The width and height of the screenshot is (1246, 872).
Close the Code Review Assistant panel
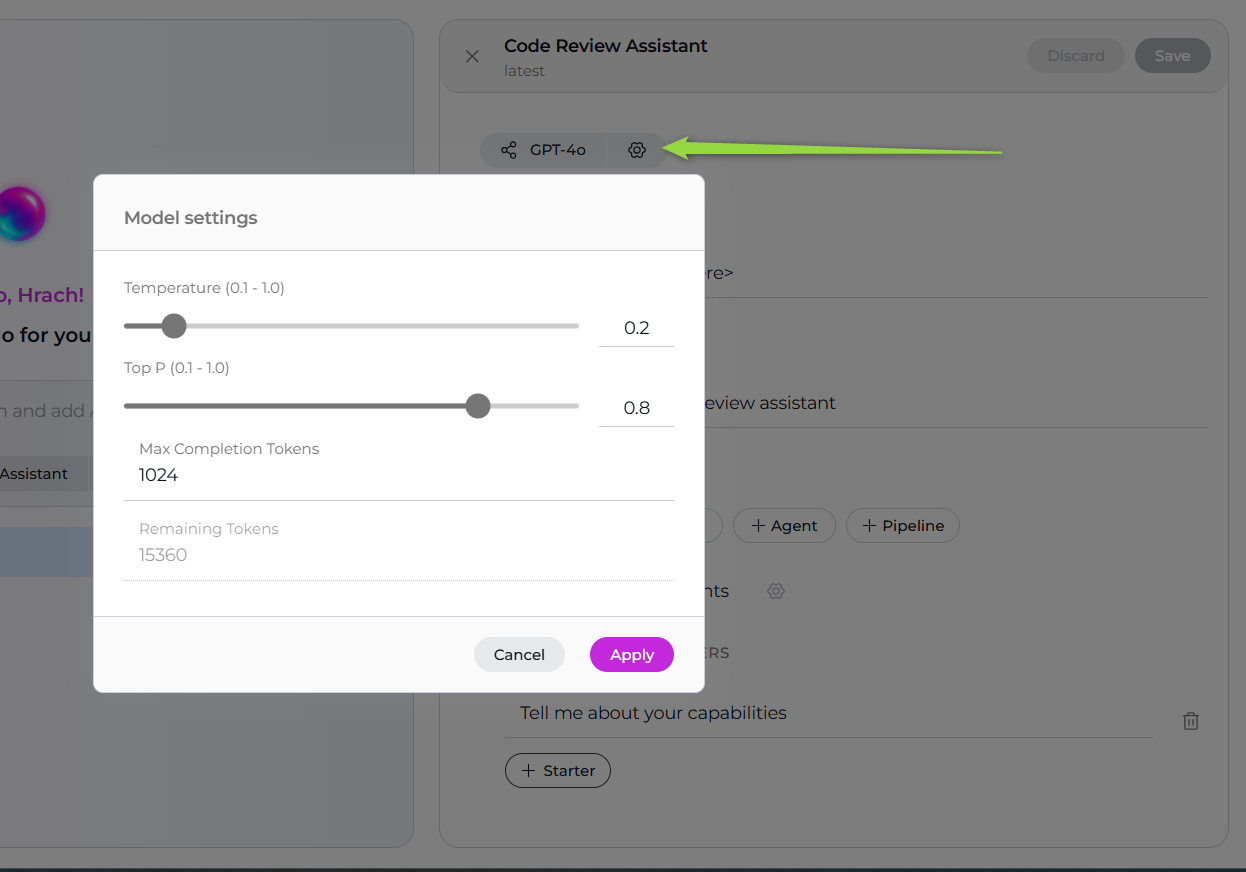pyautogui.click(x=472, y=56)
